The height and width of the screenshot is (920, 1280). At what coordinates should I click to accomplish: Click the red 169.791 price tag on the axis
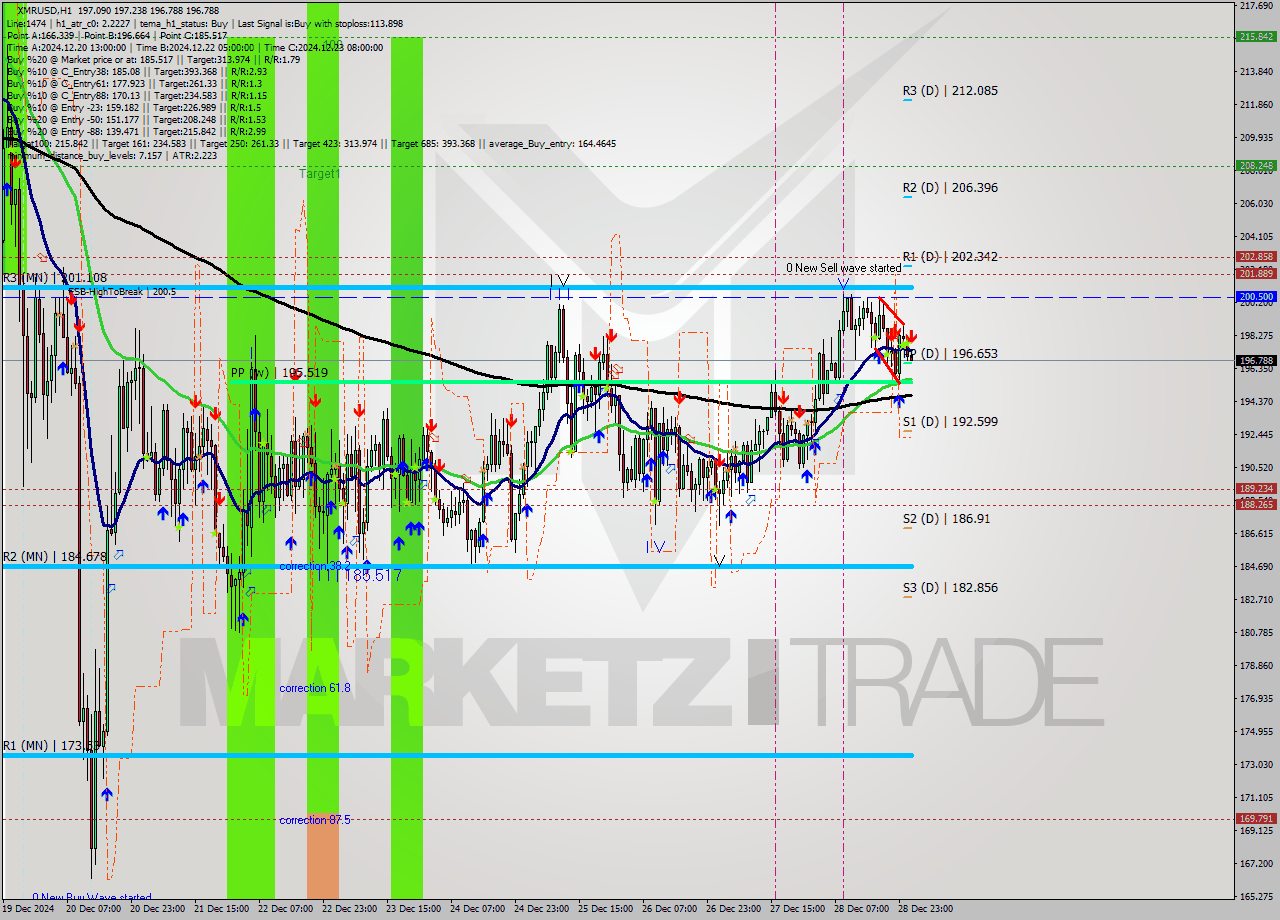click(x=1256, y=819)
